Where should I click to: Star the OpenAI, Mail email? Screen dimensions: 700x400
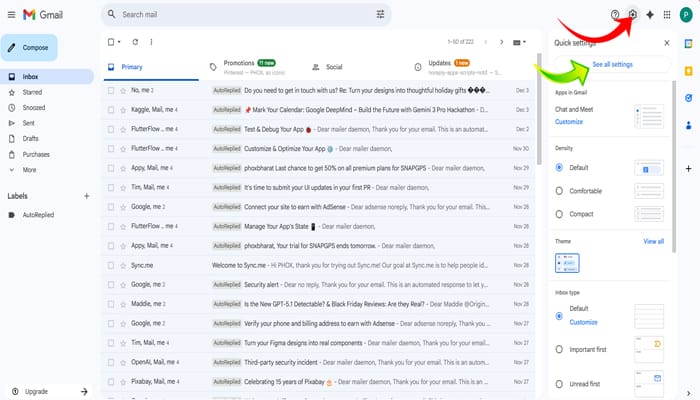pyautogui.click(x=123, y=362)
